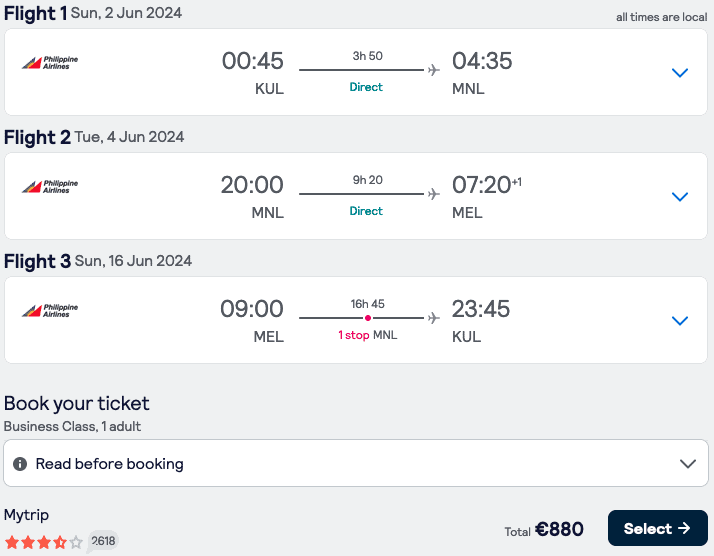This screenshot has width=714, height=556.
Task: Click the 2618 reviews count badge
Action: pyautogui.click(x=103, y=541)
